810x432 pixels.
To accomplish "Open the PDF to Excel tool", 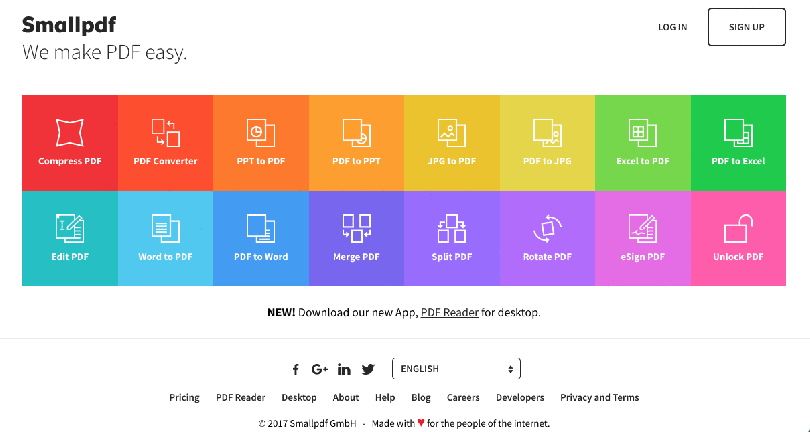I will point(738,143).
